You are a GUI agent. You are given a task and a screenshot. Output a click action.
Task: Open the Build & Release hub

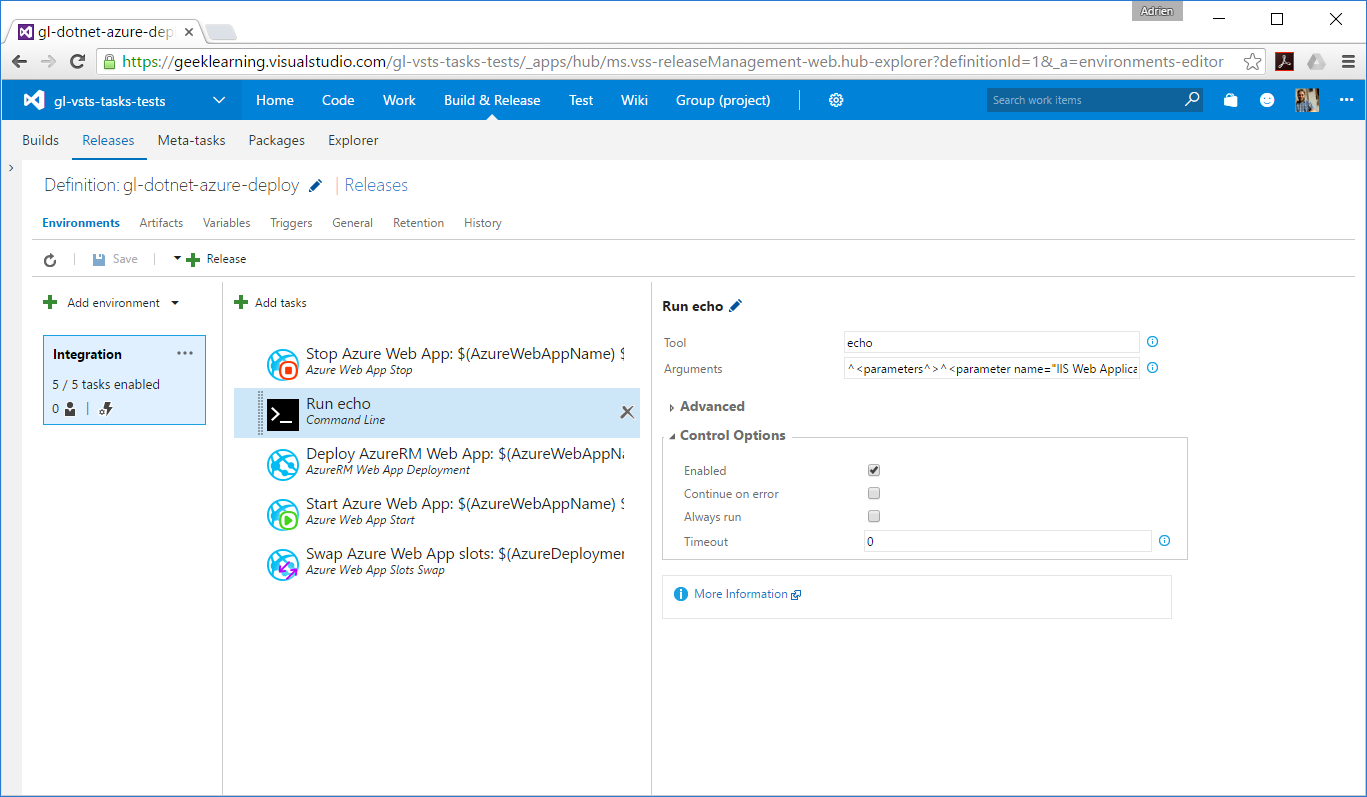click(x=492, y=100)
